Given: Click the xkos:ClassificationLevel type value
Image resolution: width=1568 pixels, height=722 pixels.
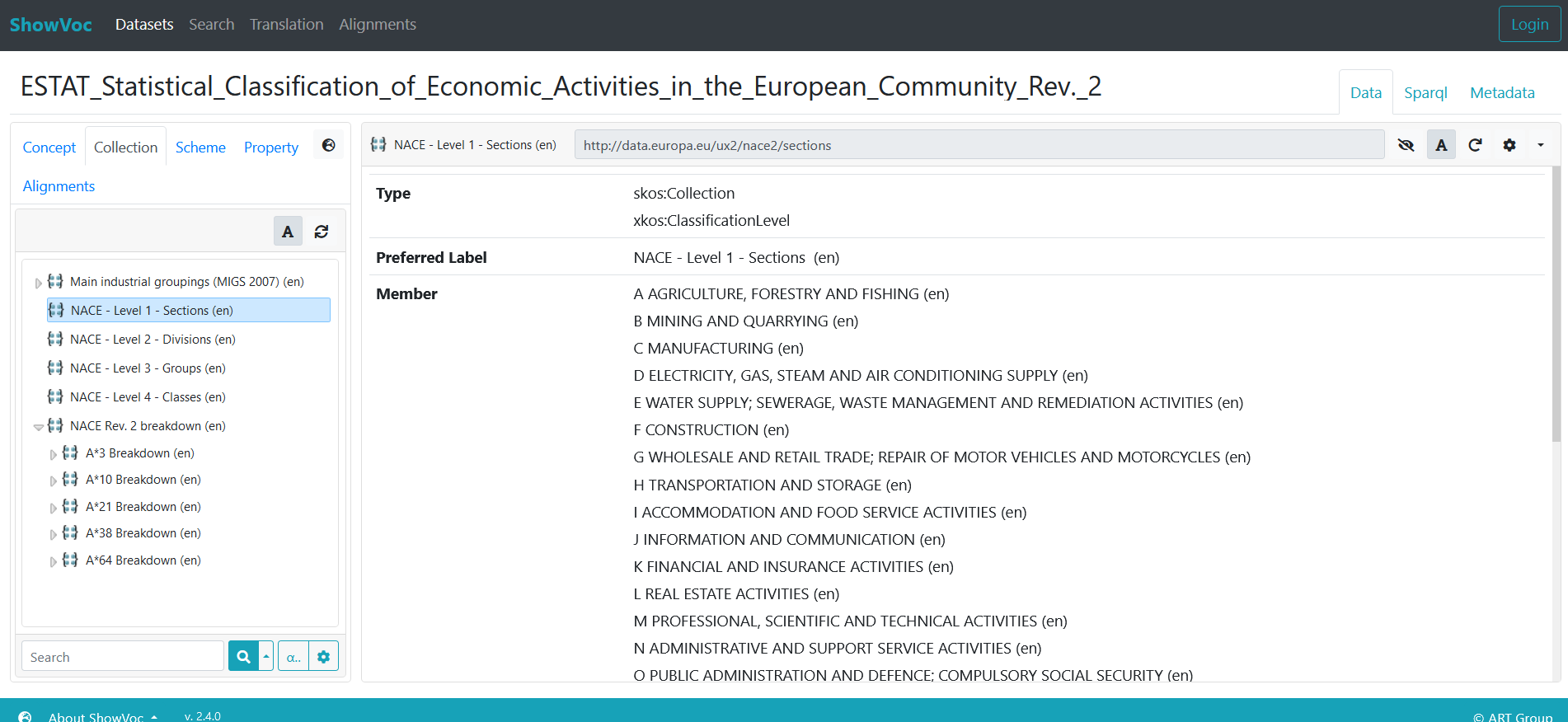Looking at the screenshot, I should [x=711, y=220].
